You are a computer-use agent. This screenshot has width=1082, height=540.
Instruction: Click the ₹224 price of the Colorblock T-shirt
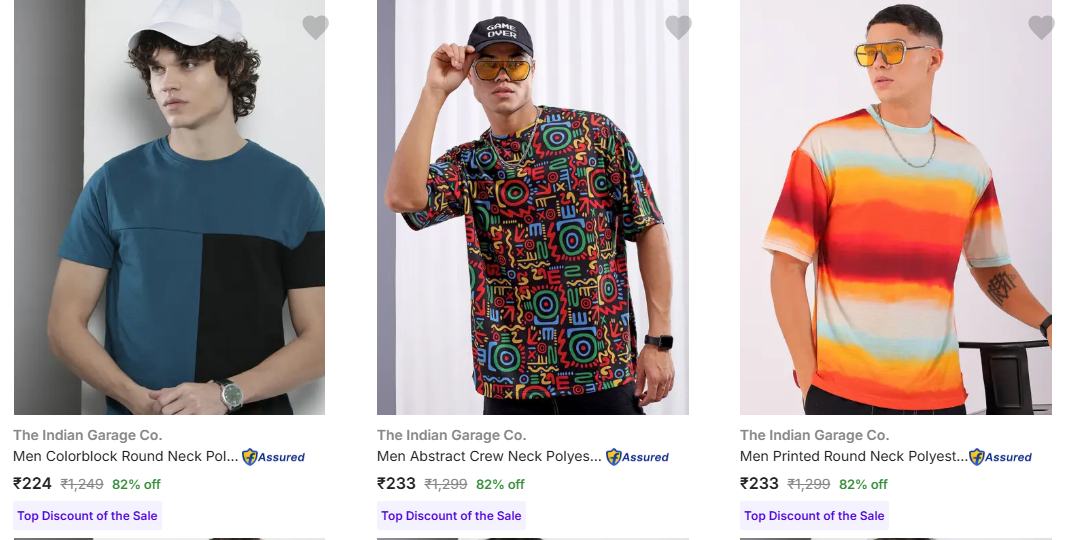32,484
